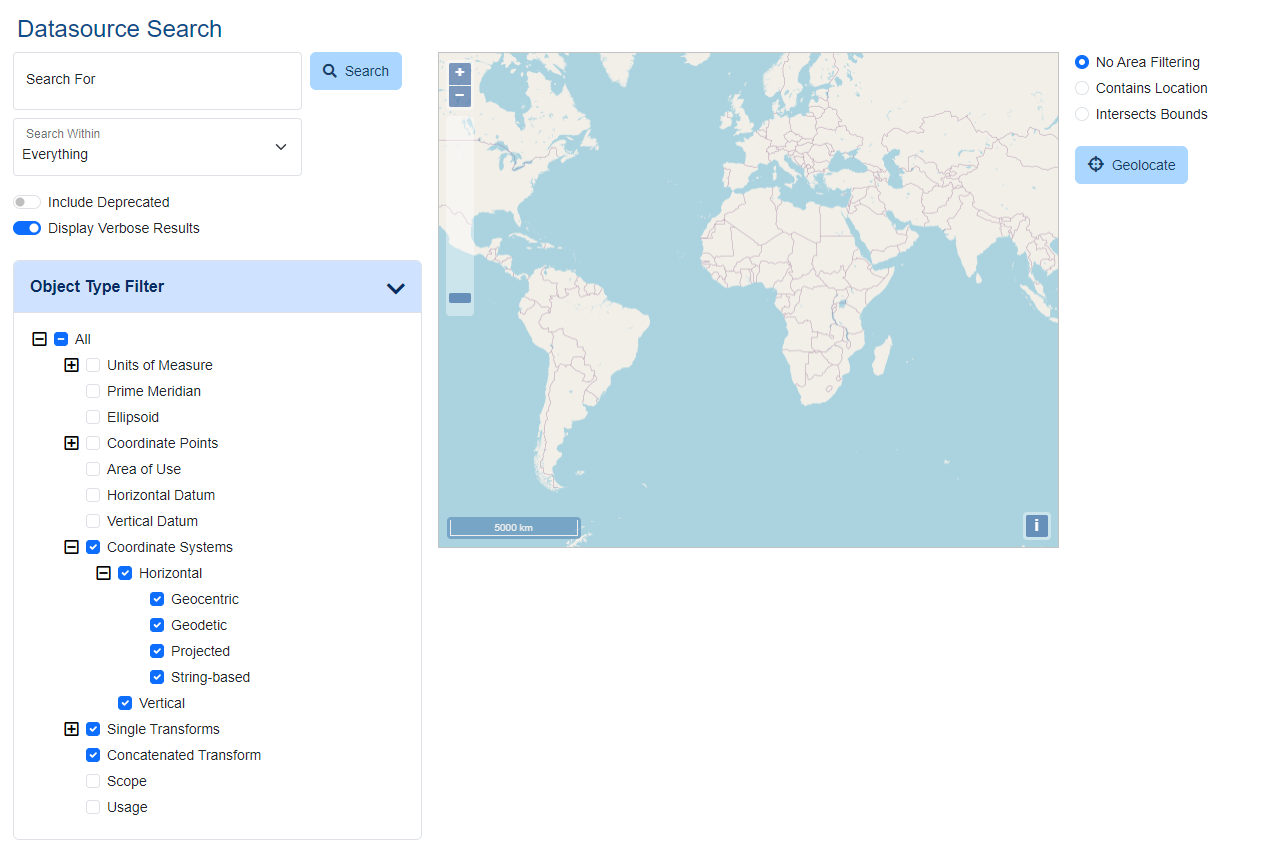Open the Search Within dropdown

click(x=157, y=147)
